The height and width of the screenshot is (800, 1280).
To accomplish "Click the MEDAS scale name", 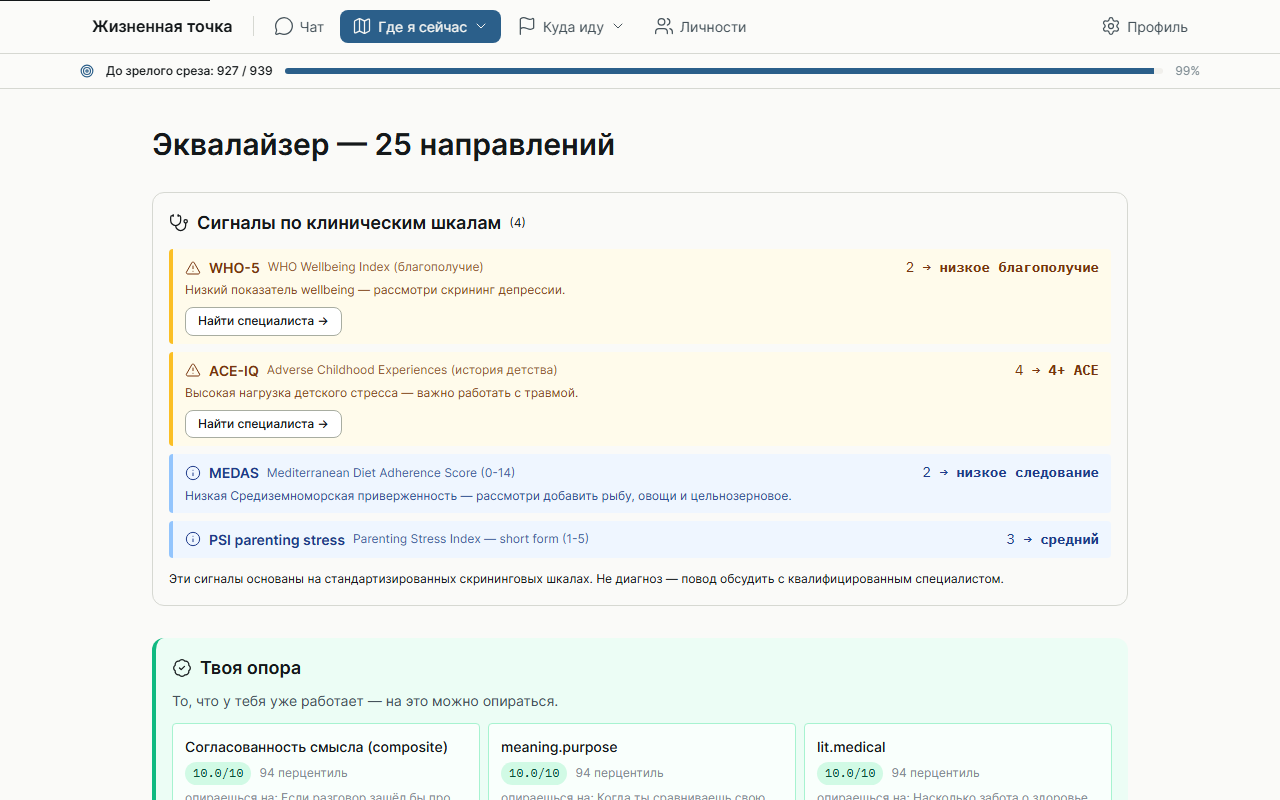I will pyautogui.click(x=234, y=473).
